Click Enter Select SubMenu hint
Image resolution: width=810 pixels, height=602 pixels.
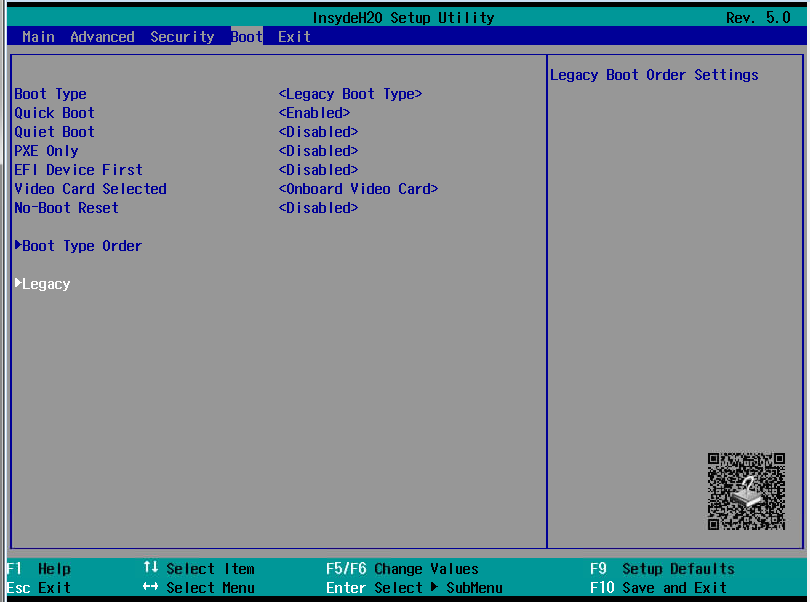click(x=414, y=588)
